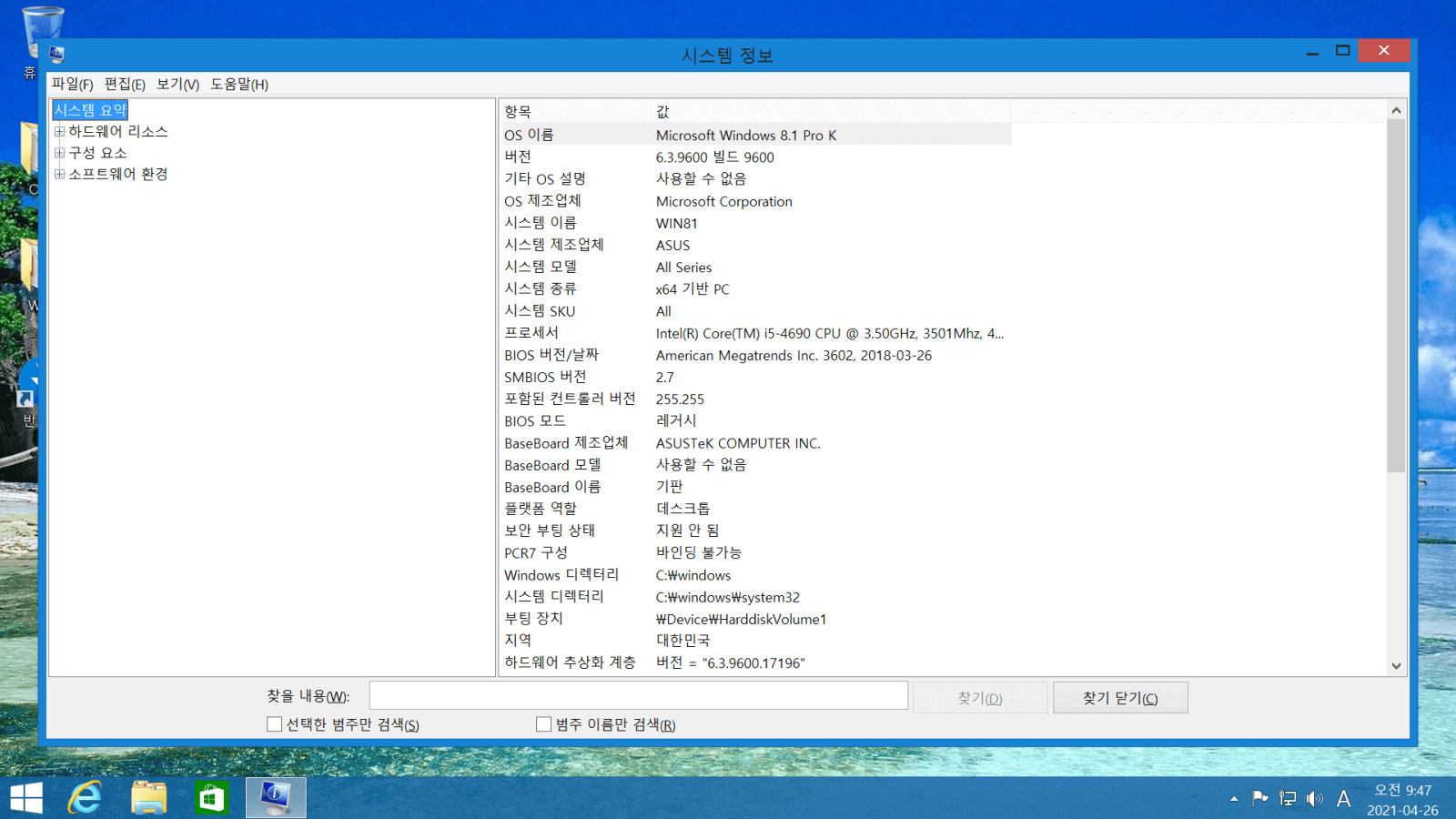
Task: Click the IME language indicator A
Action: 1343,798
